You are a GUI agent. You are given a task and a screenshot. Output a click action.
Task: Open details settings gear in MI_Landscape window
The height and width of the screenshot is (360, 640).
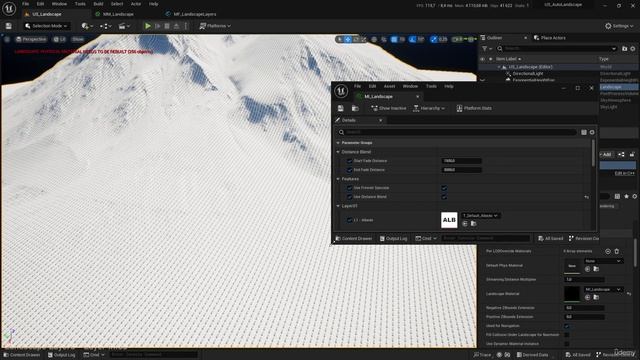click(592, 132)
